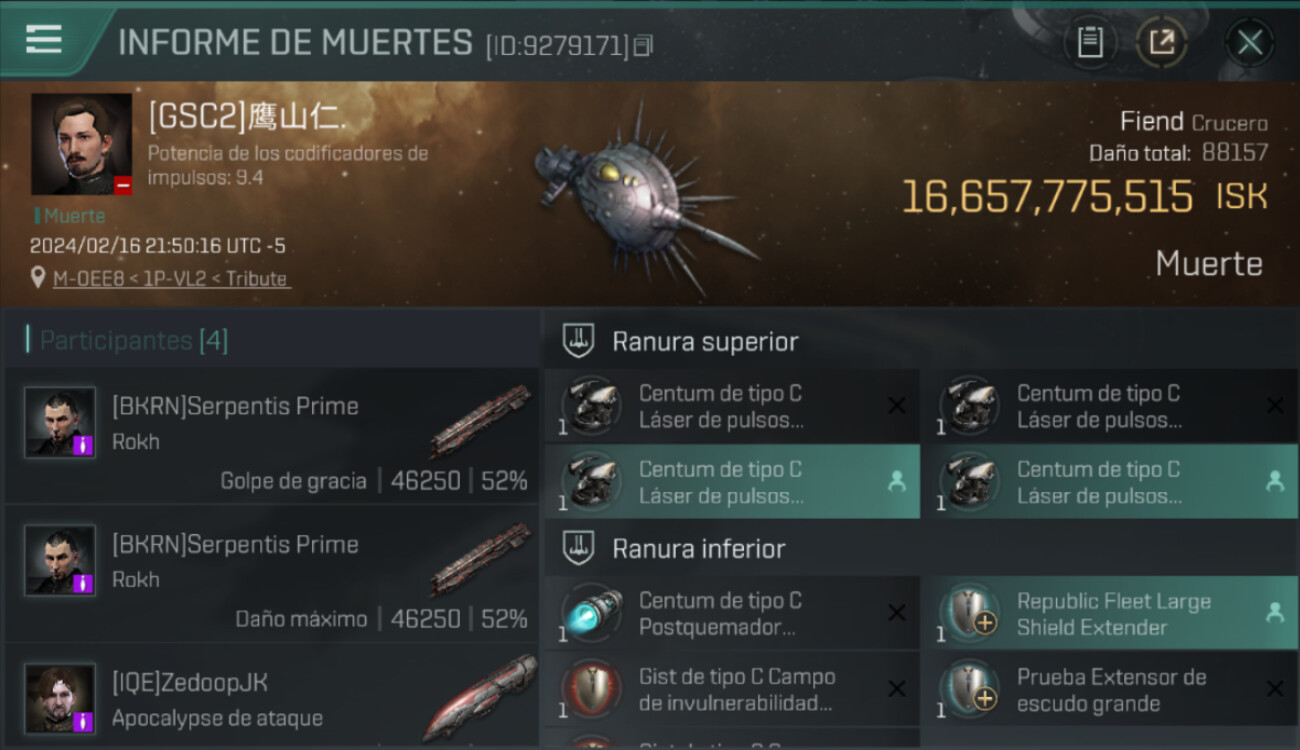Tap the highlighted Centum Láser de pulsos module on the left

[732, 481]
